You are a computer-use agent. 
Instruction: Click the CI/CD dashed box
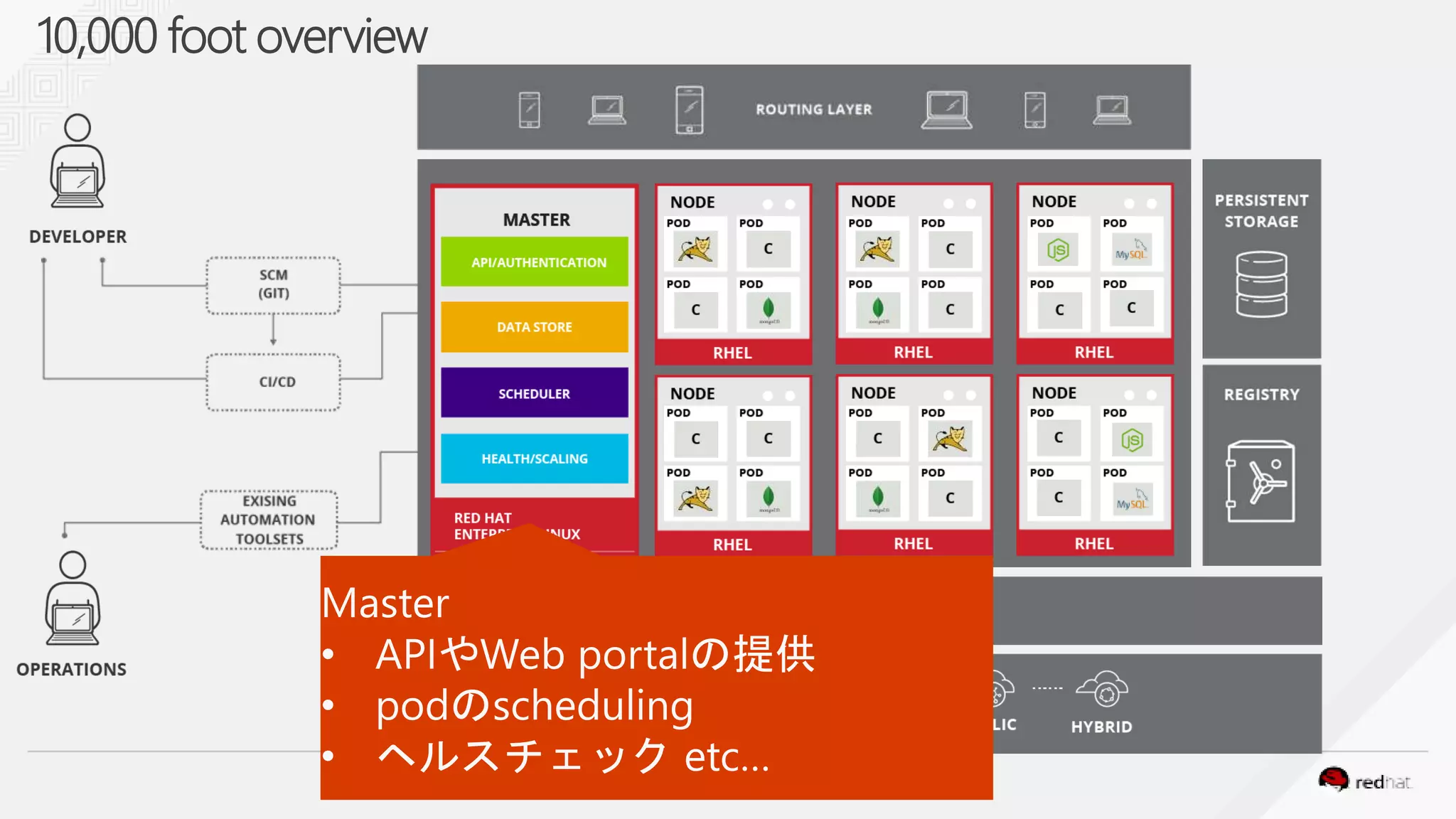pyautogui.click(x=274, y=382)
